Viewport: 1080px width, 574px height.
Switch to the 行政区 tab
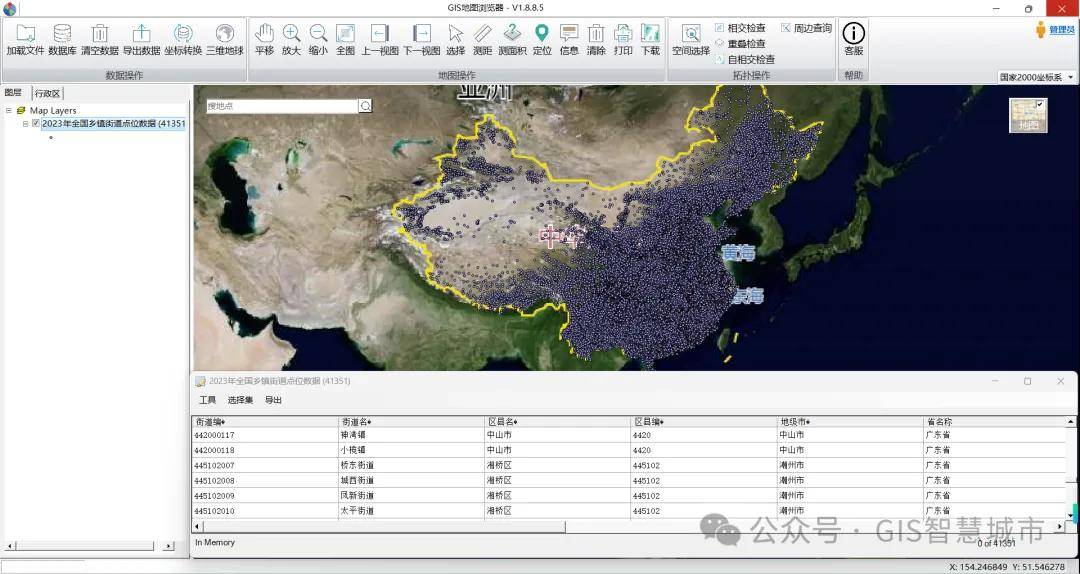pyautogui.click(x=47, y=93)
